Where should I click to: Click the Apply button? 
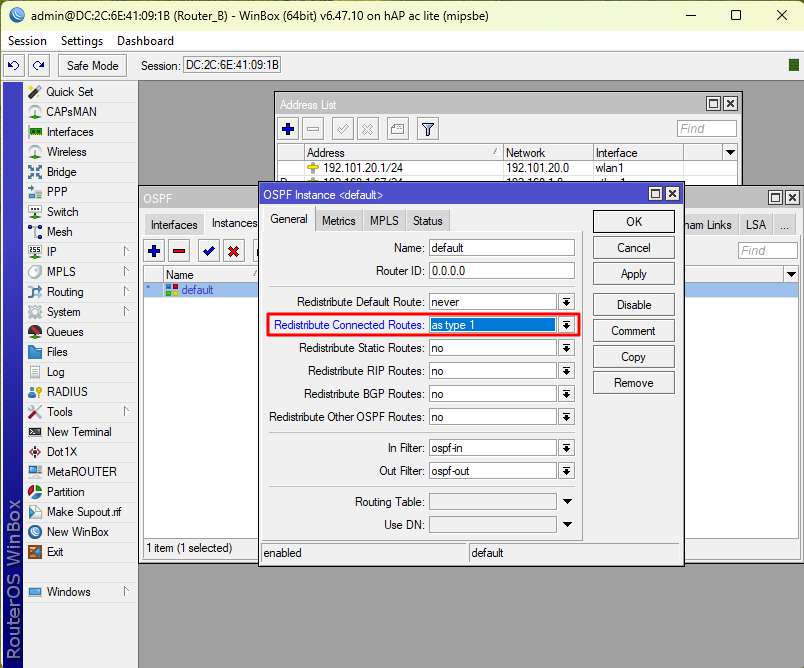pos(633,274)
